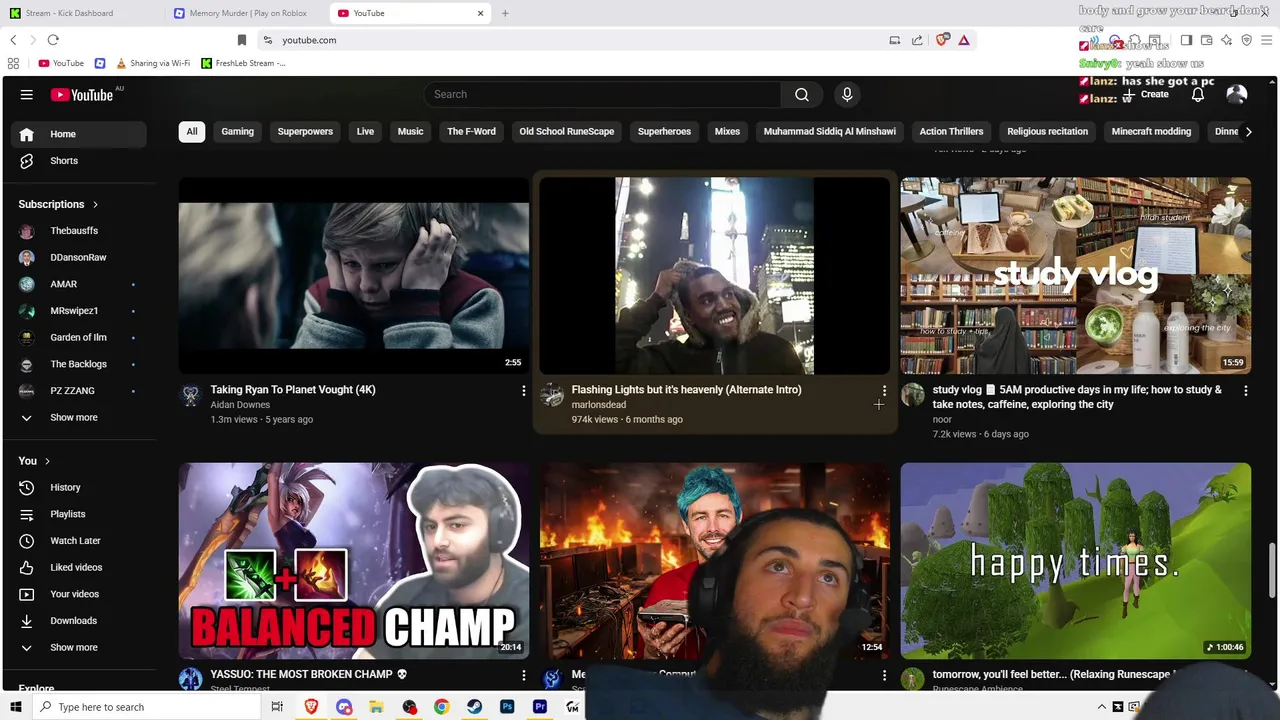Select the Old School RuneScape chip
This screenshot has height=720, width=1280.
(566, 131)
